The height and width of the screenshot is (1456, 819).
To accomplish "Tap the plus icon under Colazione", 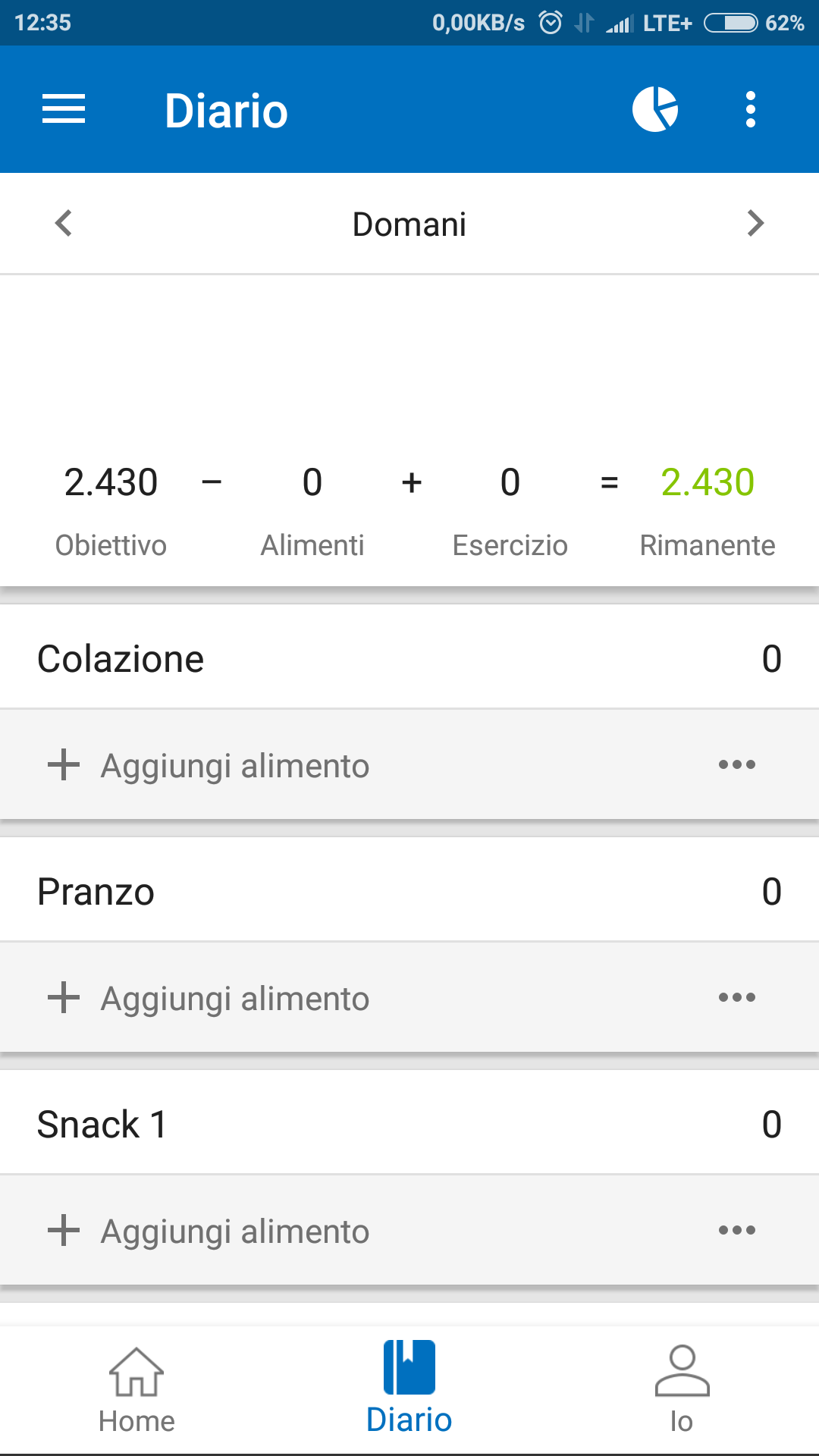I will pyautogui.click(x=64, y=764).
